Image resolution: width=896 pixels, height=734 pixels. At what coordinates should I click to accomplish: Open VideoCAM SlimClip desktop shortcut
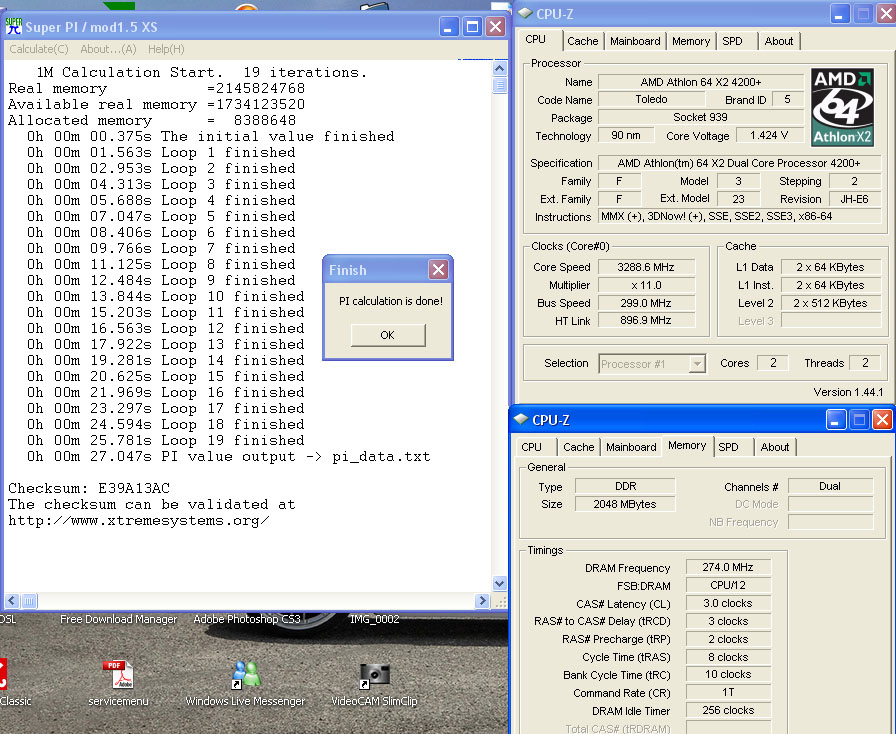(x=374, y=682)
